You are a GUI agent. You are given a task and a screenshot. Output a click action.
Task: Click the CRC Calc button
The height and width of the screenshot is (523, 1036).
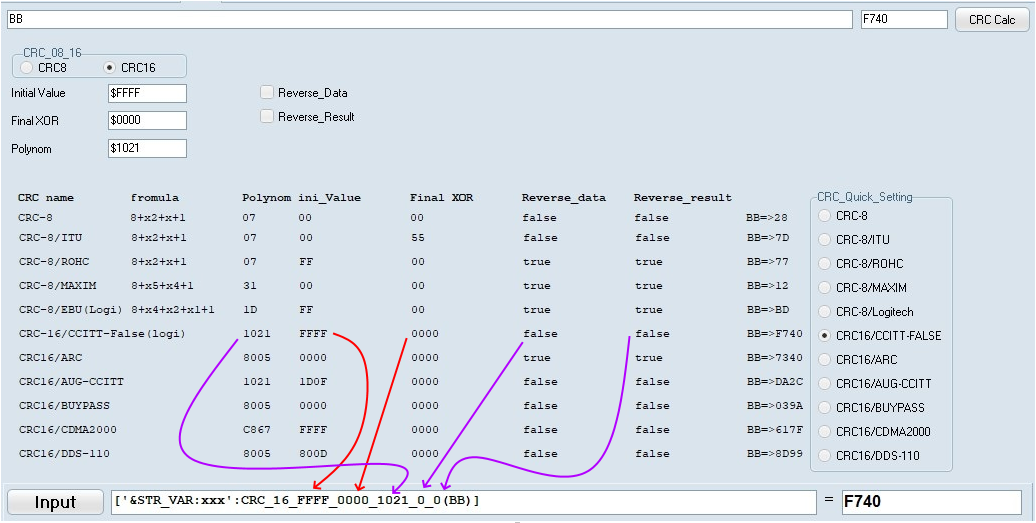[x=992, y=20]
